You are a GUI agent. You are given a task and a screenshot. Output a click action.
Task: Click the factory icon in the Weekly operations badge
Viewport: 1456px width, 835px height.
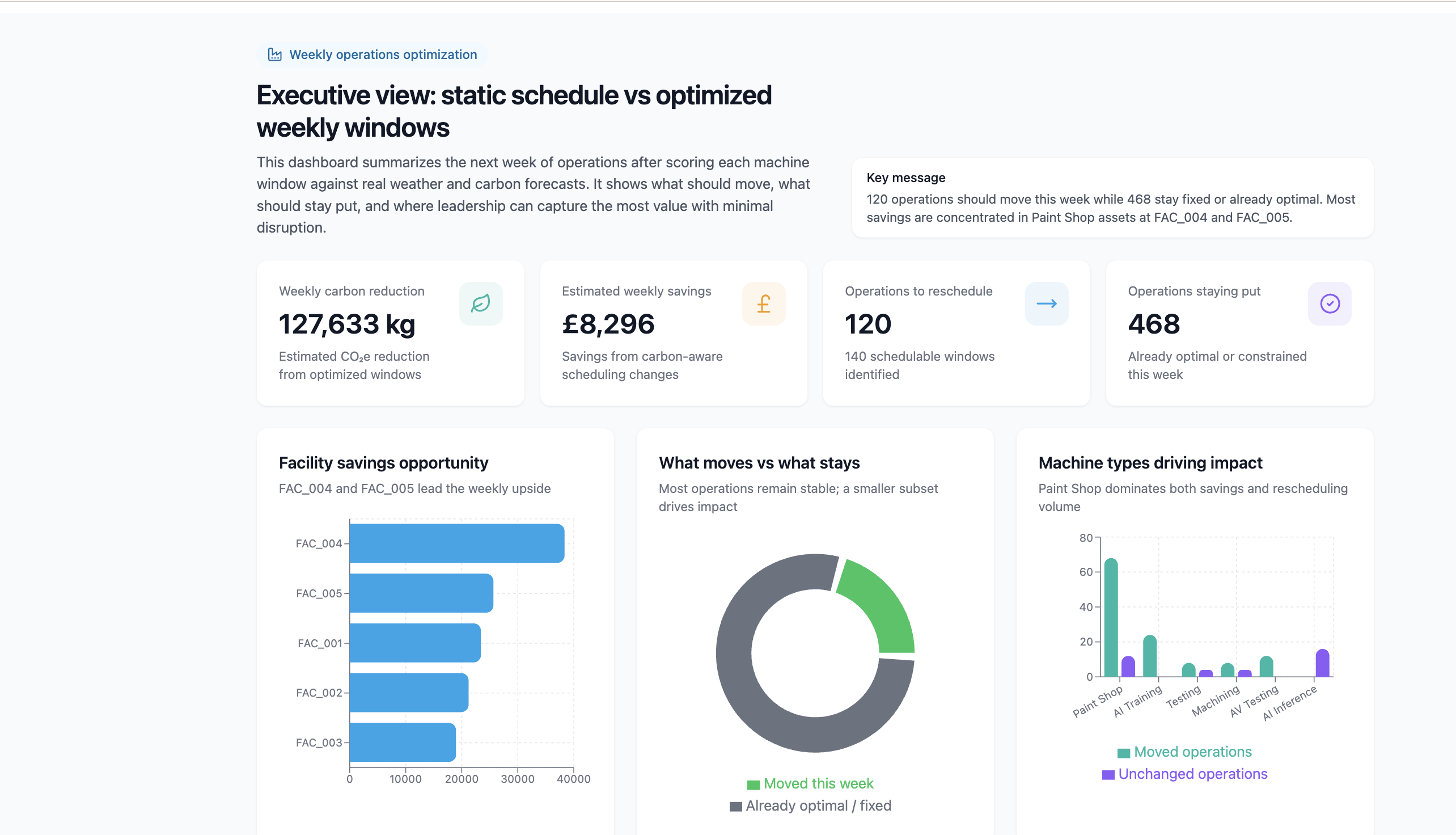[275, 54]
